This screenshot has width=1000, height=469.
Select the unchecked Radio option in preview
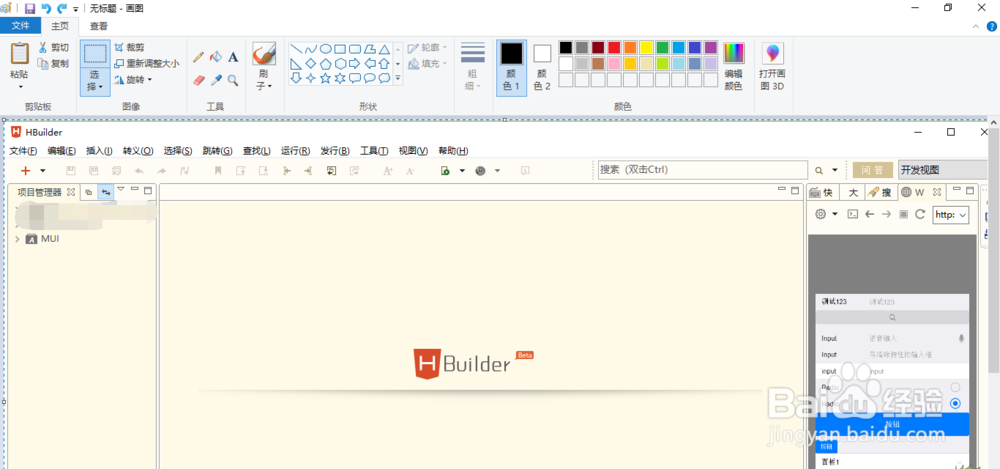pyautogui.click(x=955, y=387)
